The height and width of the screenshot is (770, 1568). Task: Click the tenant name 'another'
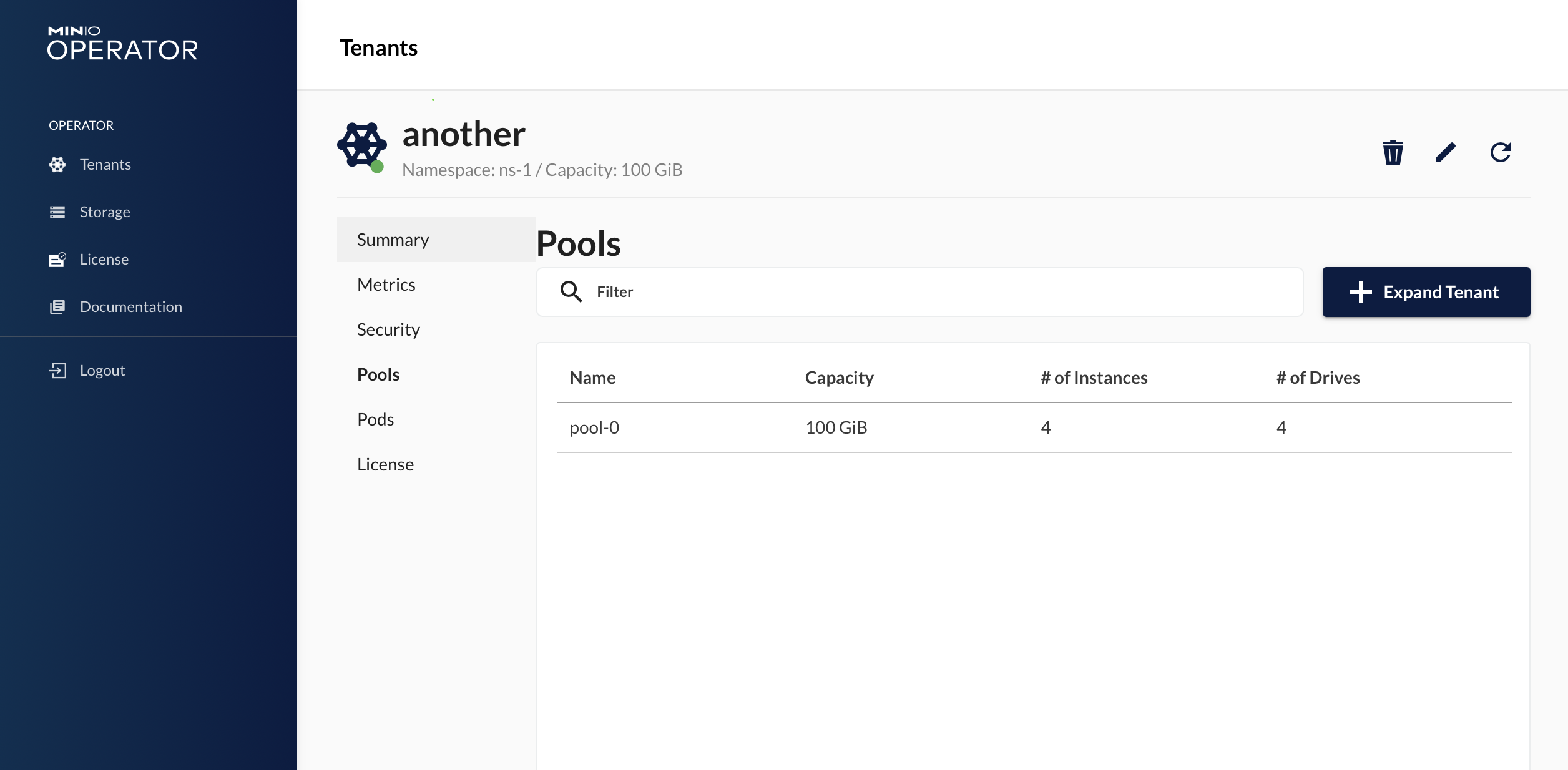pos(464,134)
